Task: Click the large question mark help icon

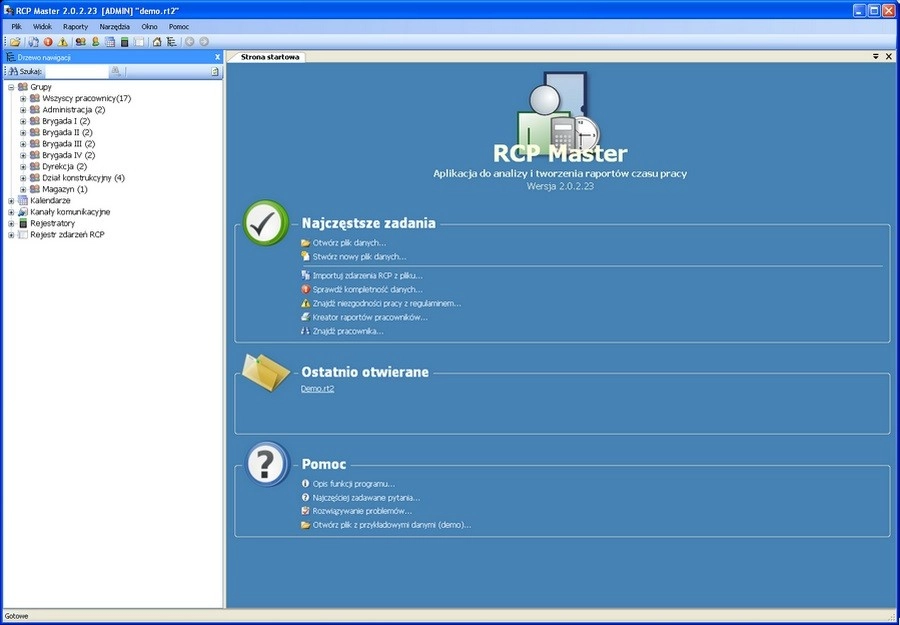Action: 266,464
